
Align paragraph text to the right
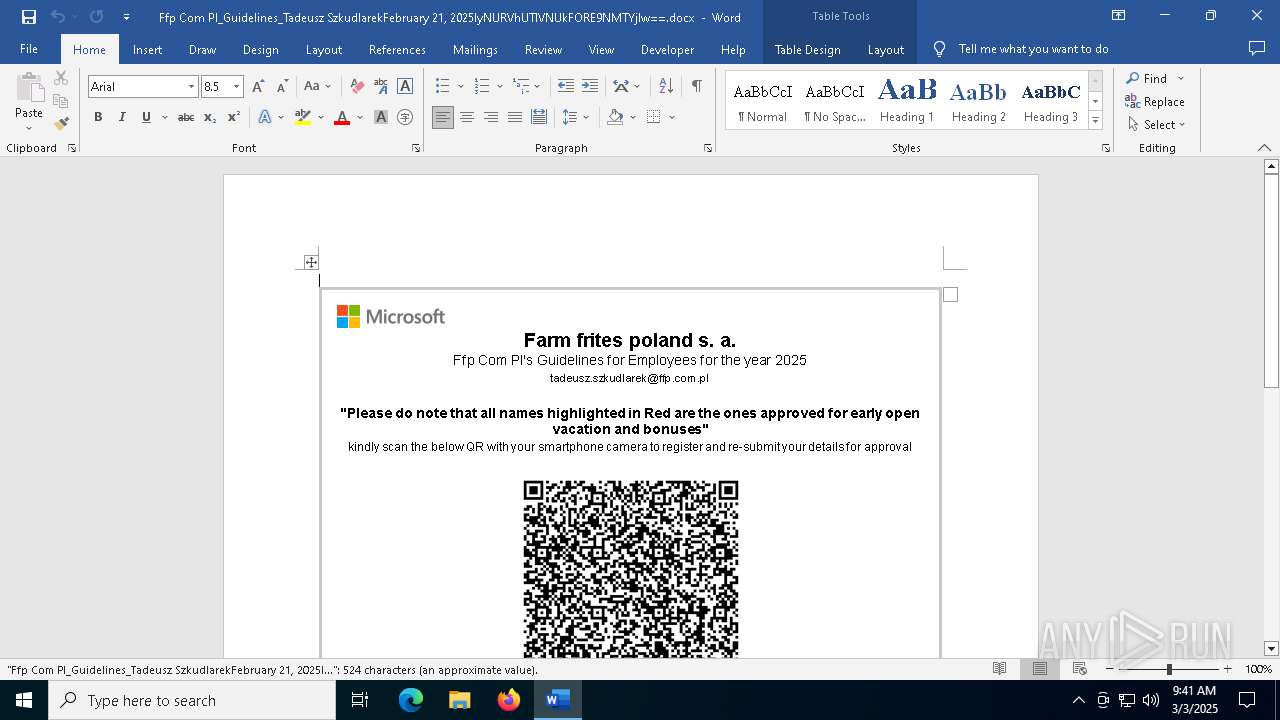[x=491, y=117]
